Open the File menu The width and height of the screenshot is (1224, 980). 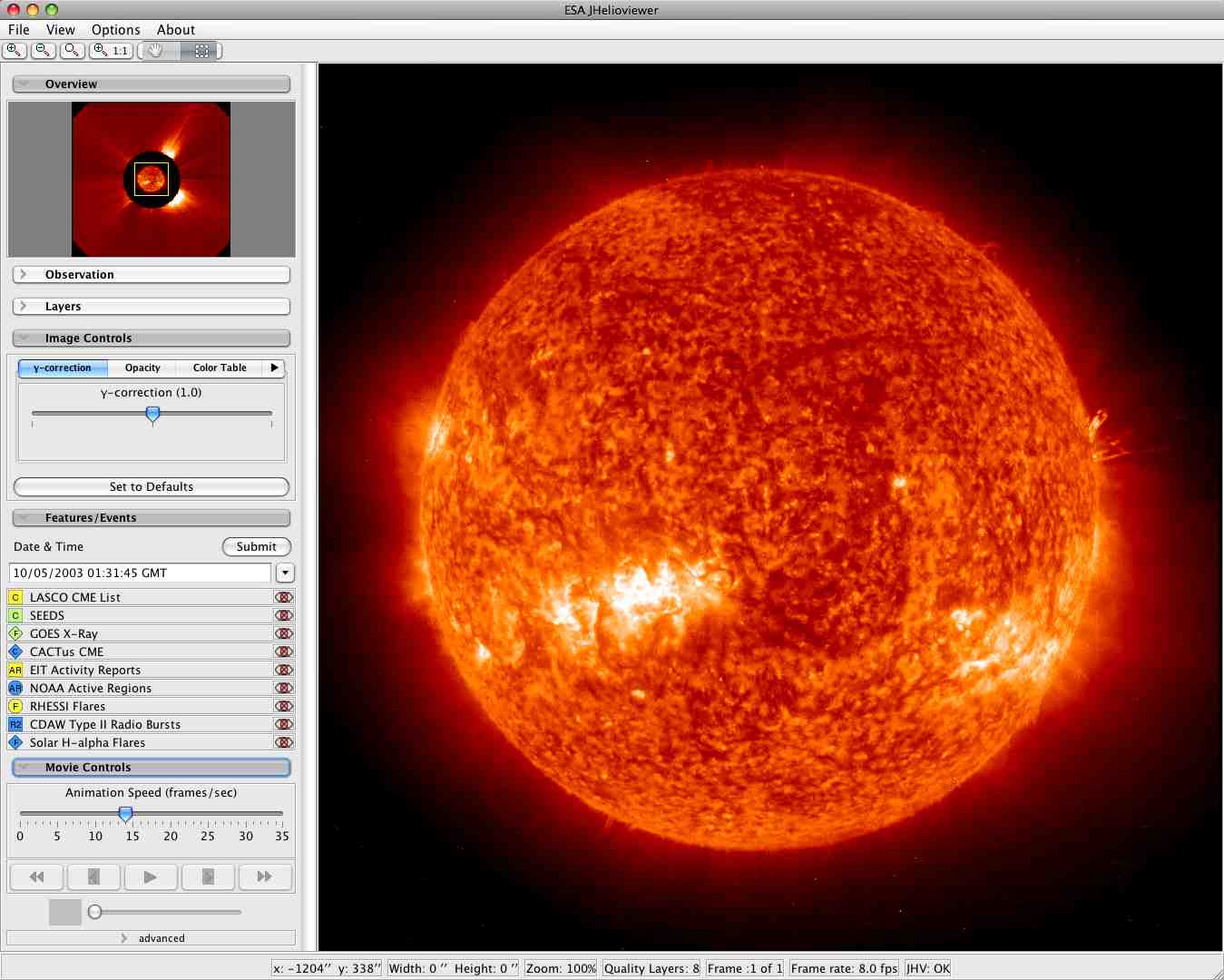(x=19, y=30)
